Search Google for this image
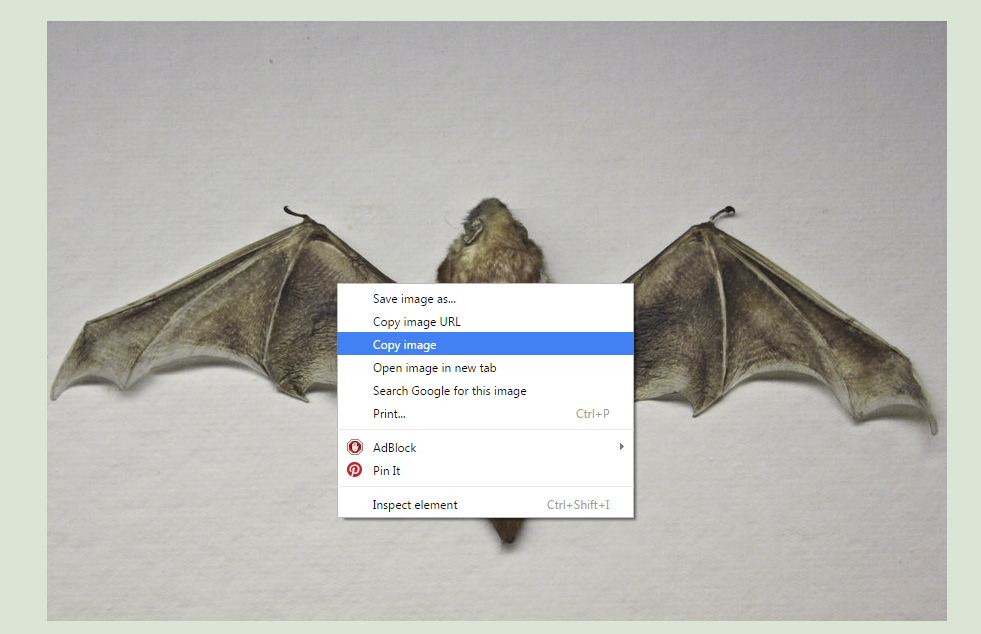Viewport: 981px width, 634px height. tap(485, 391)
